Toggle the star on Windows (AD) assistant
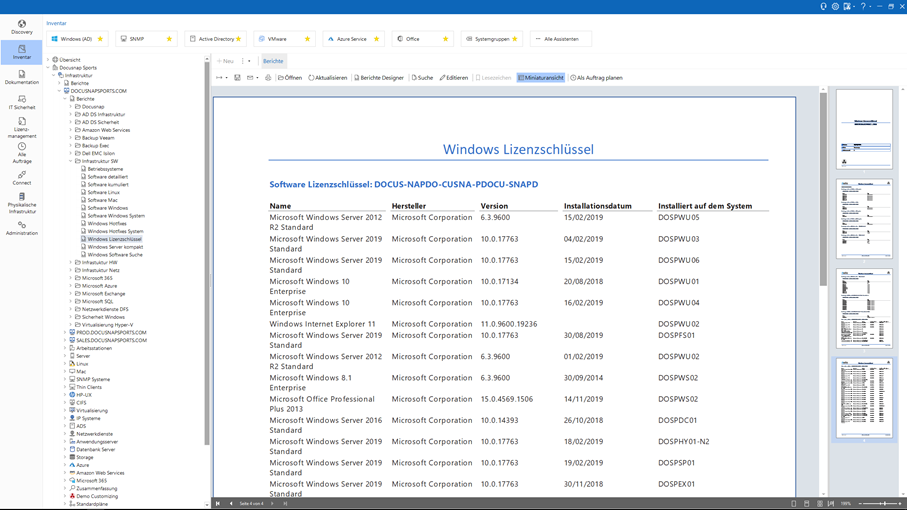The height and width of the screenshot is (510, 907). (x=101, y=39)
